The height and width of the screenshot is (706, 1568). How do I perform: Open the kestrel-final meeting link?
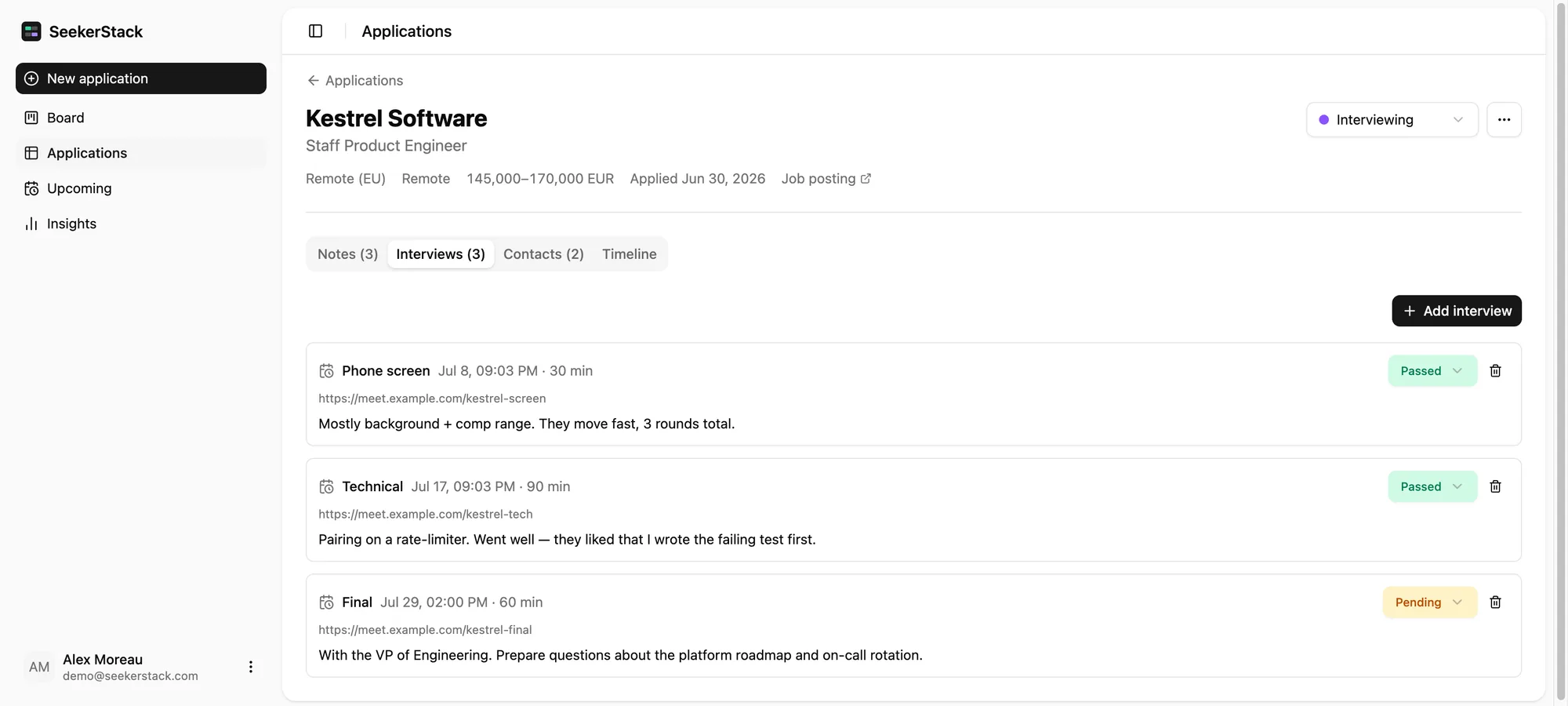[x=425, y=630]
